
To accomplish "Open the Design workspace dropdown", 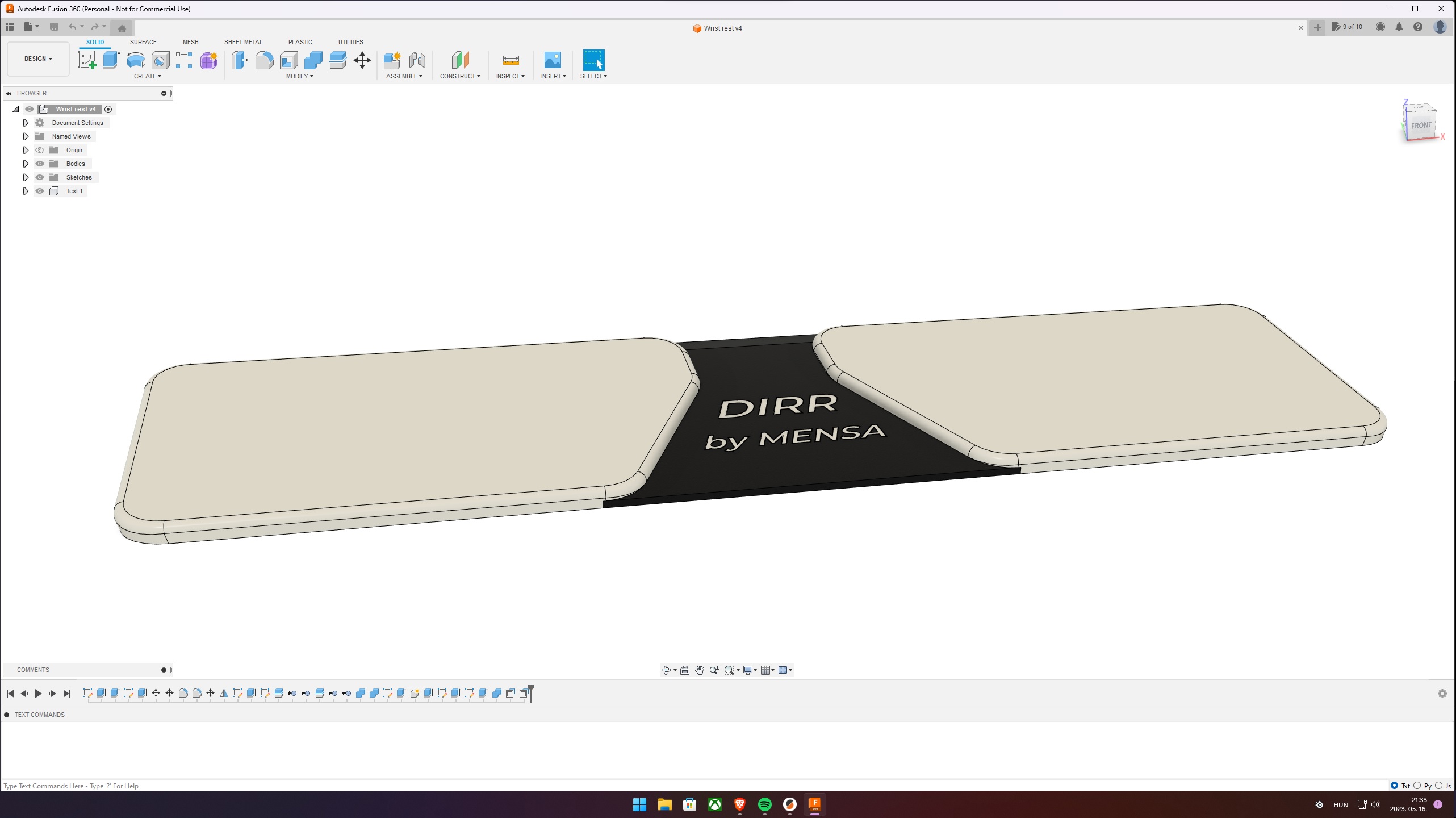I will point(37,59).
